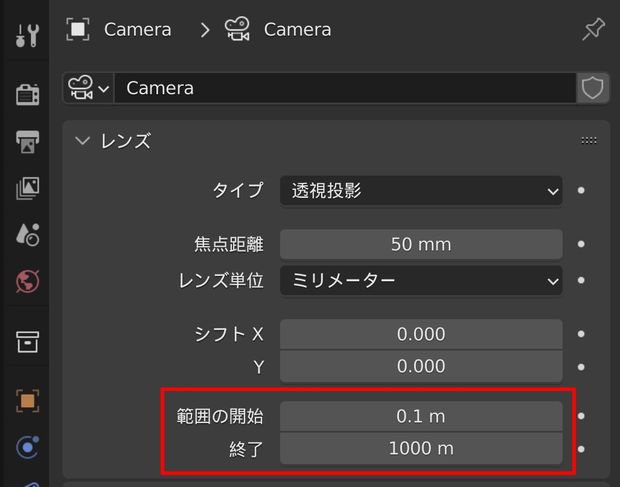Click the 終了 1000 m field

click(x=421, y=449)
